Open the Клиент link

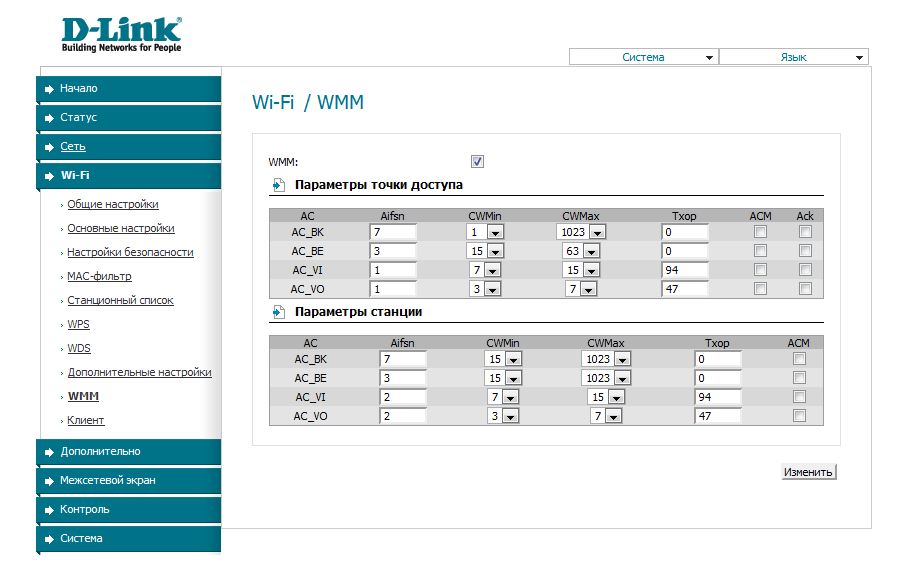[86, 420]
